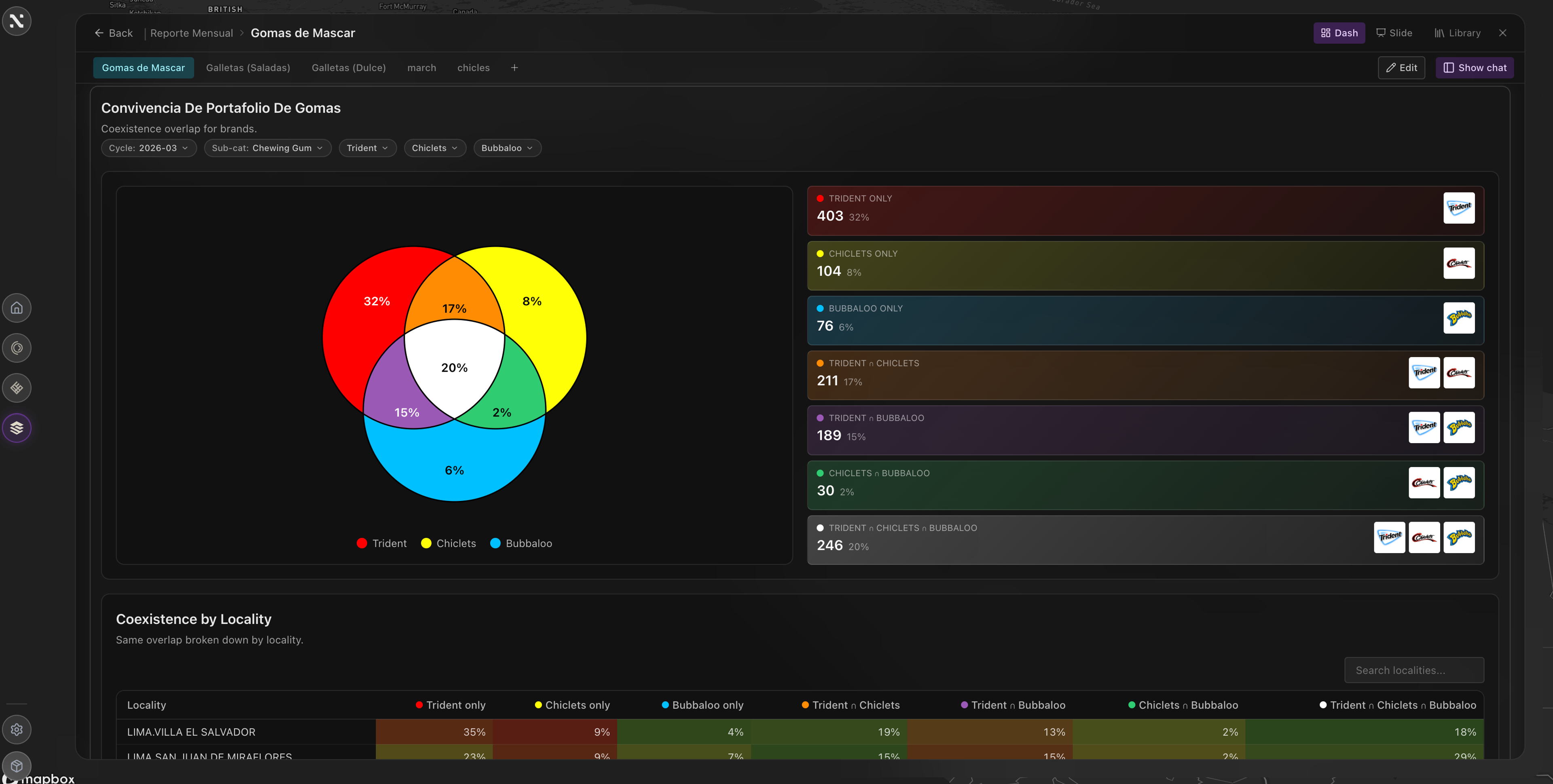Sort by Trident ∩ Chiclets column header

(x=851, y=705)
